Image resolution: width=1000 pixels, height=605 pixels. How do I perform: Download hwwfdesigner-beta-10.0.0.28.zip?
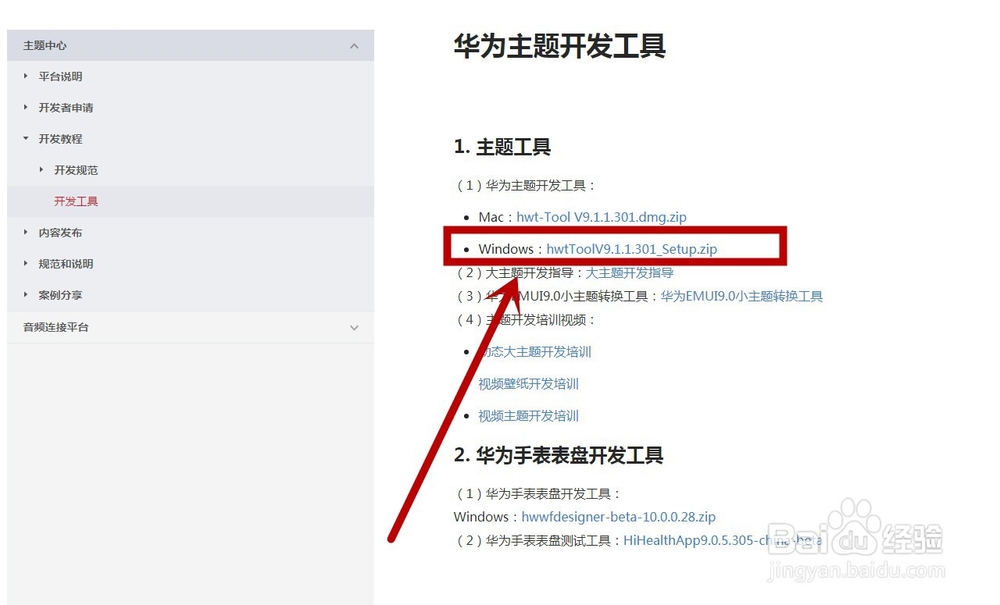(x=619, y=517)
